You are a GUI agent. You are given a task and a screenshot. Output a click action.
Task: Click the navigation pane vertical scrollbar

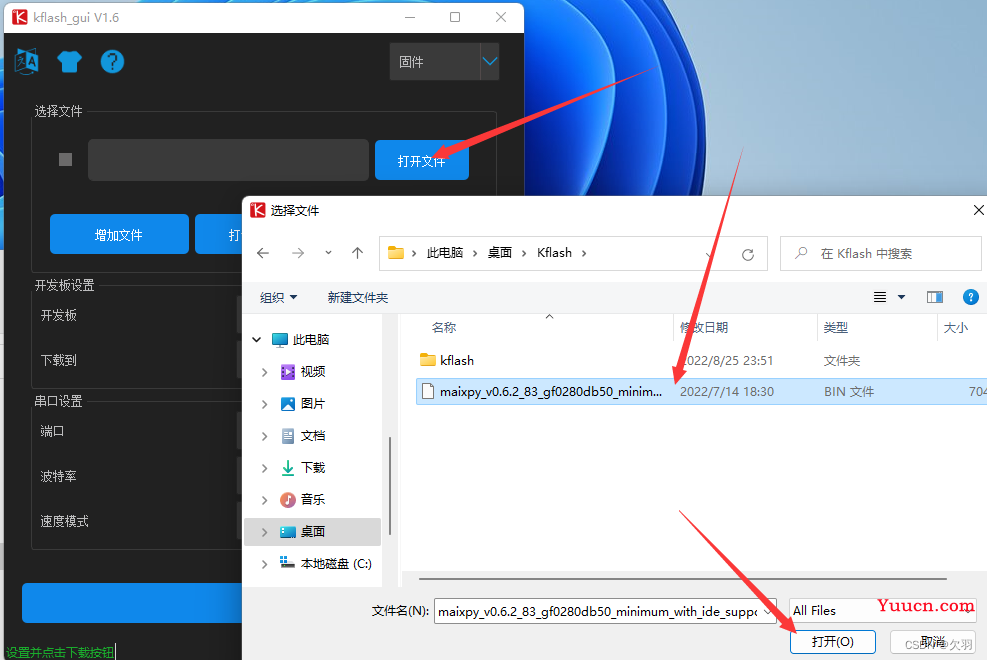coord(390,486)
